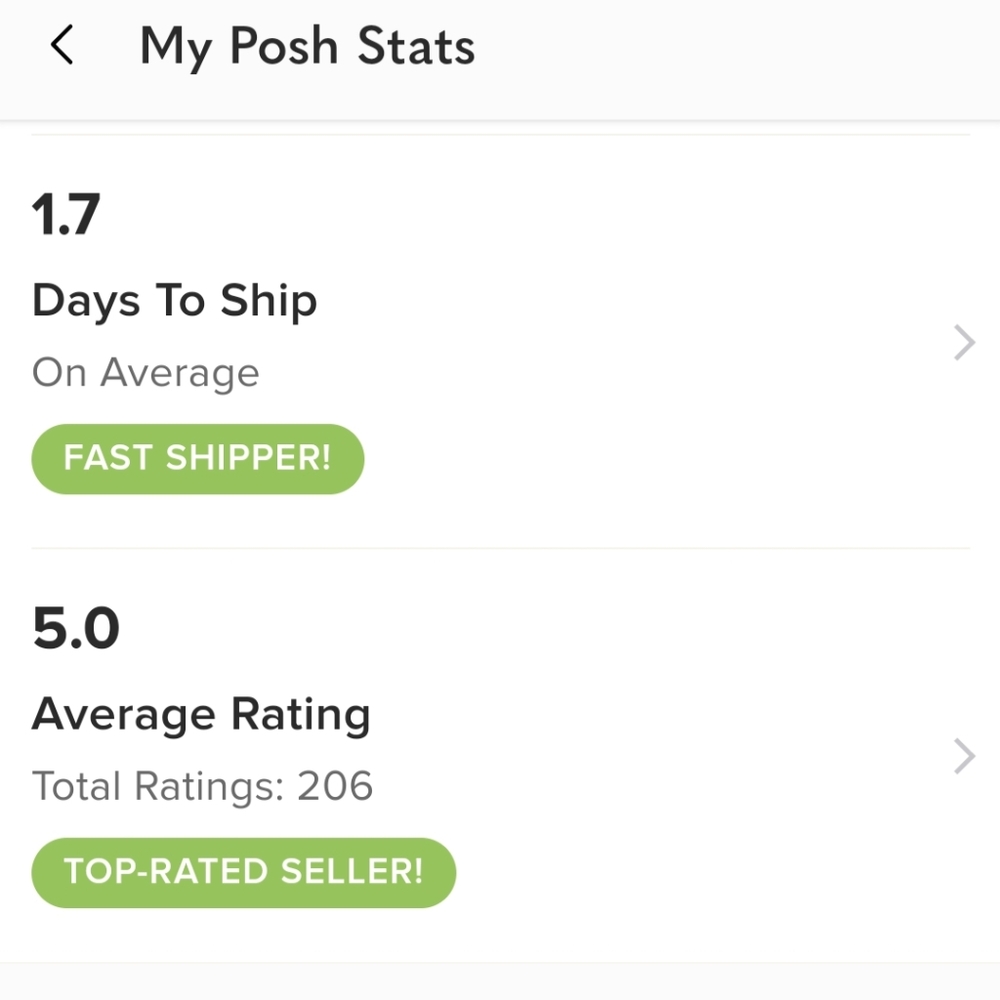Open the Average Rating heading

pos(201,715)
